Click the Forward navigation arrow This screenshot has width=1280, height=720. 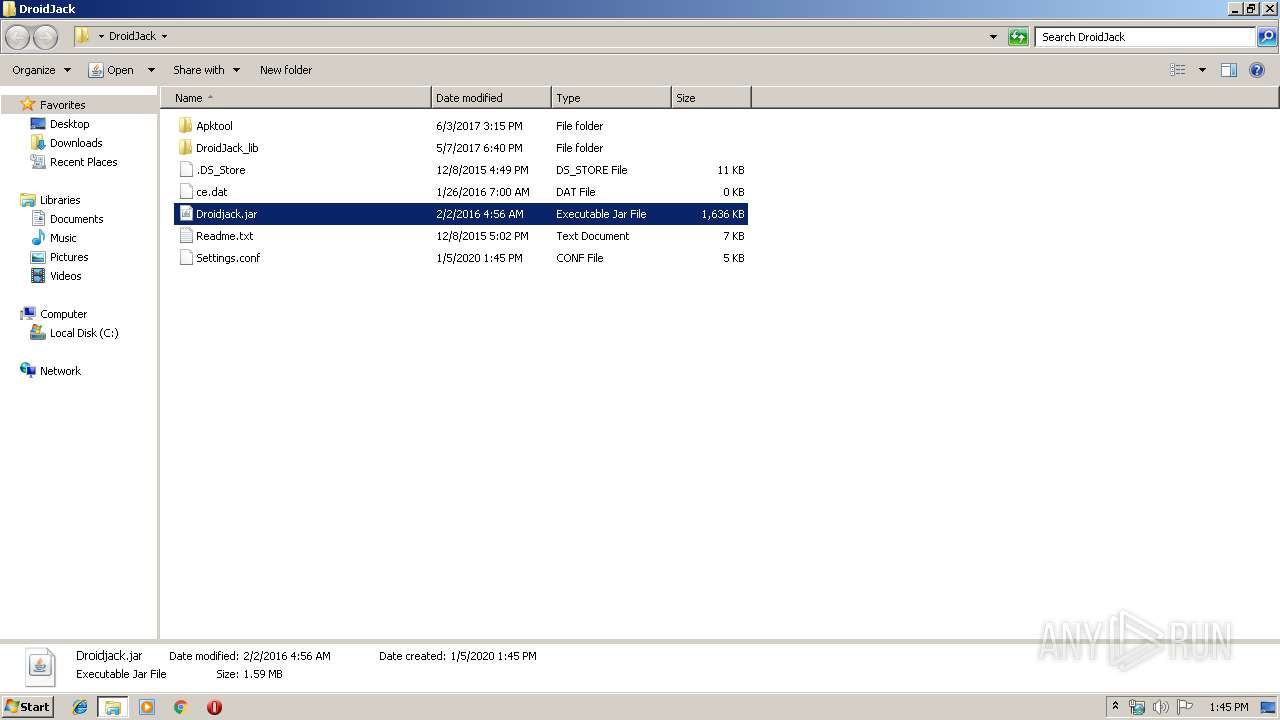pyautogui.click(x=46, y=37)
